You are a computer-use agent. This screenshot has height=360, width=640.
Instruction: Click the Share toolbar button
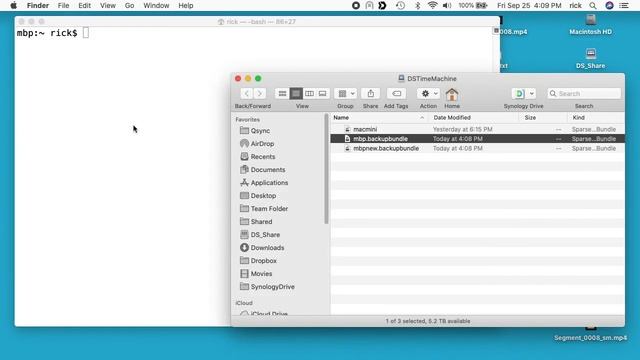click(x=371, y=93)
